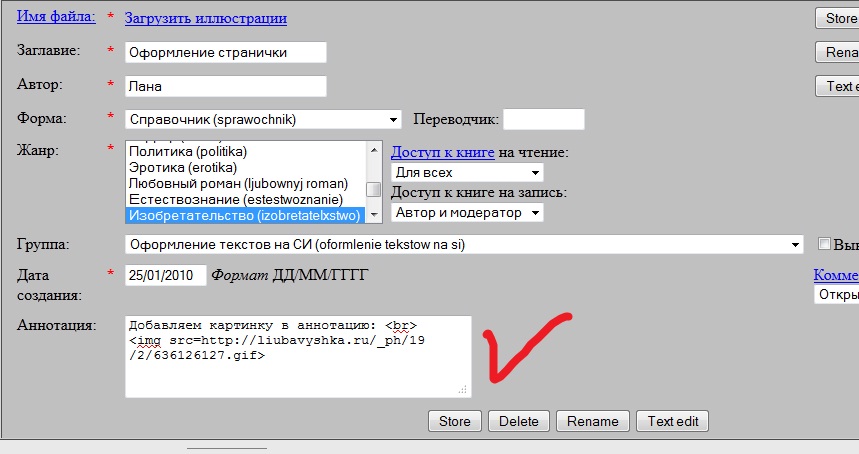Open the Форма dropdown showing Справочник
The image size is (859, 454).
click(x=263, y=120)
